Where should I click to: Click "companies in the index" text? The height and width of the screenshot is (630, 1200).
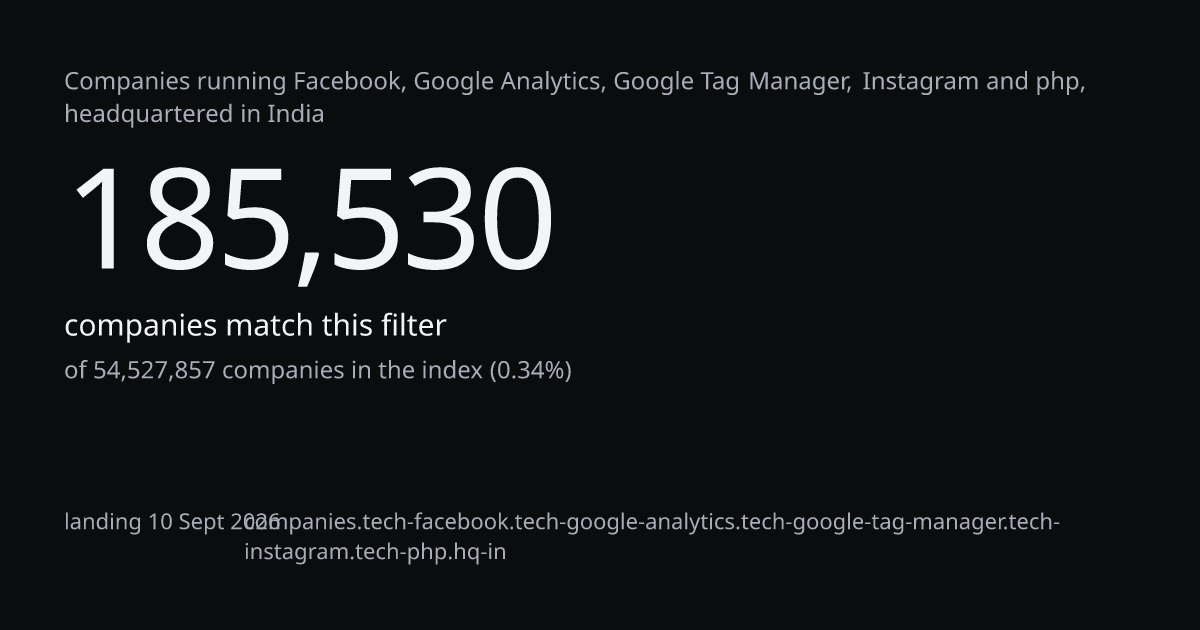tap(352, 371)
